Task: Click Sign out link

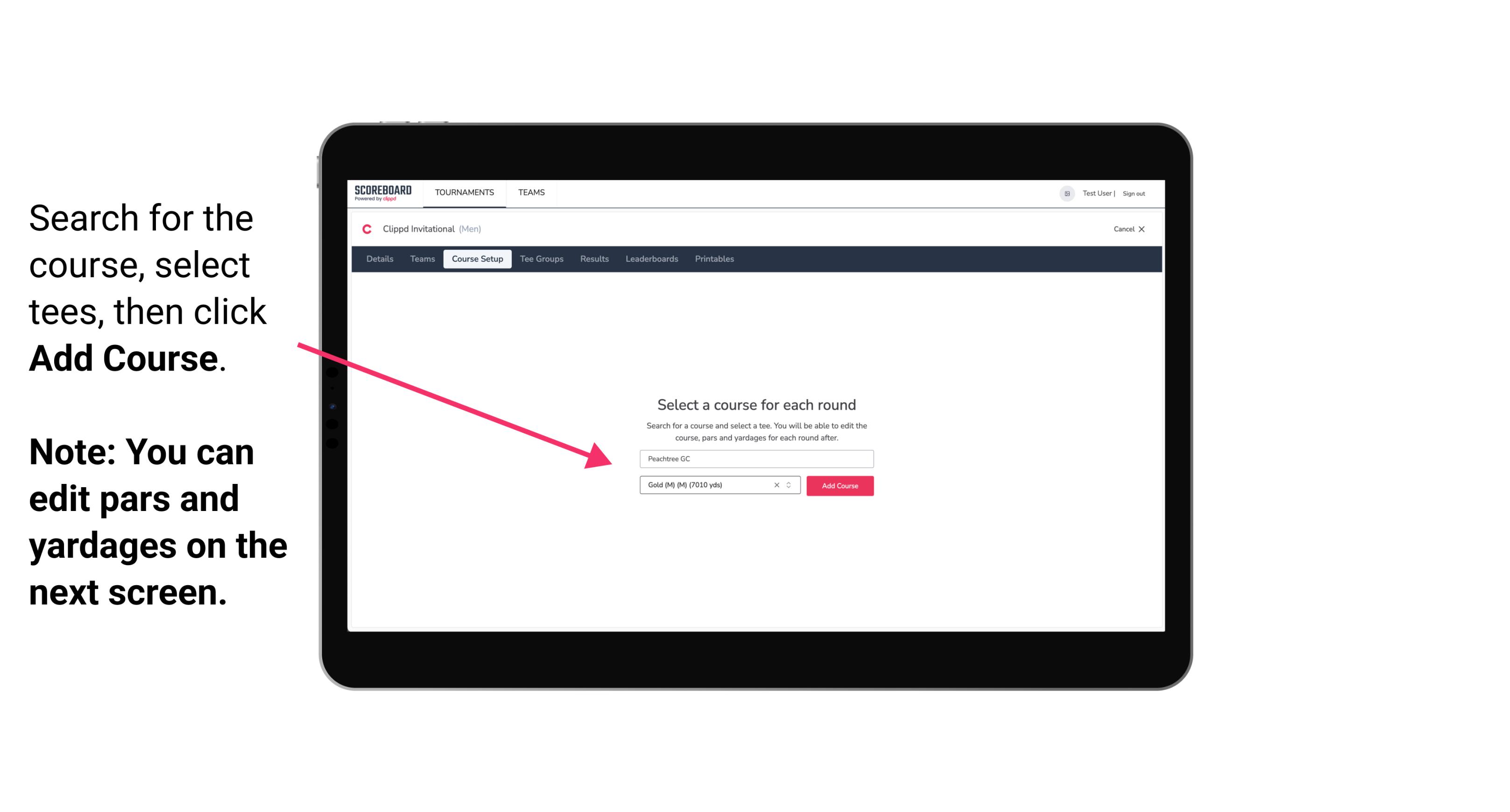Action: click(1133, 193)
